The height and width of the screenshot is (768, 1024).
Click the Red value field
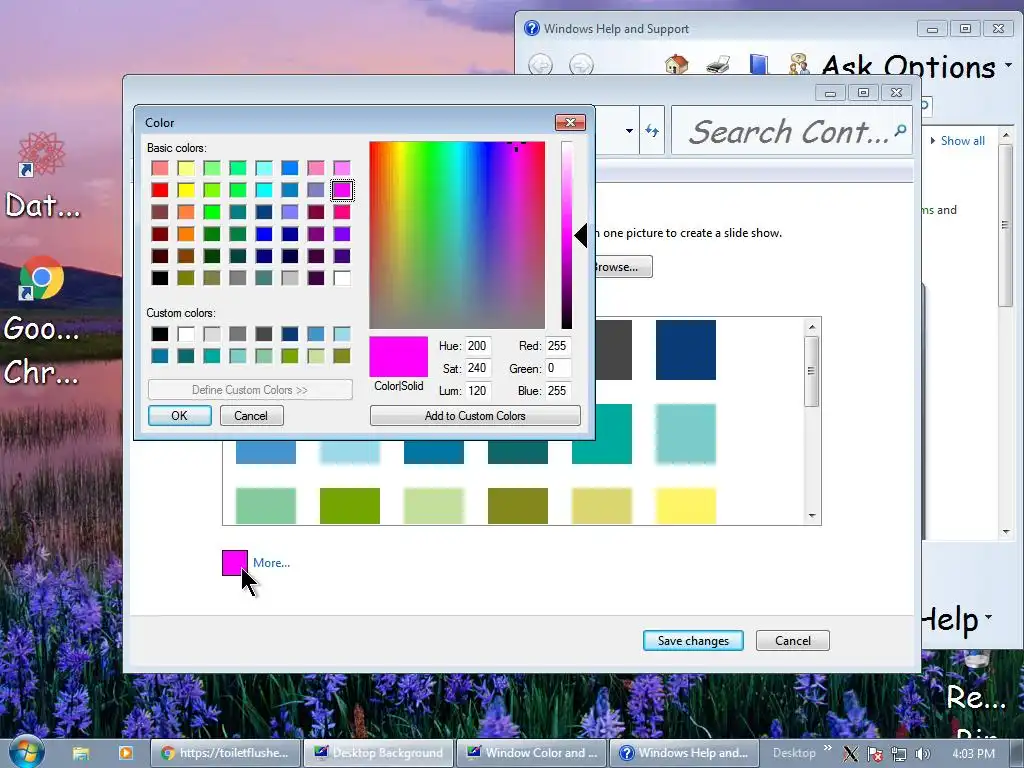tap(558, 346)
